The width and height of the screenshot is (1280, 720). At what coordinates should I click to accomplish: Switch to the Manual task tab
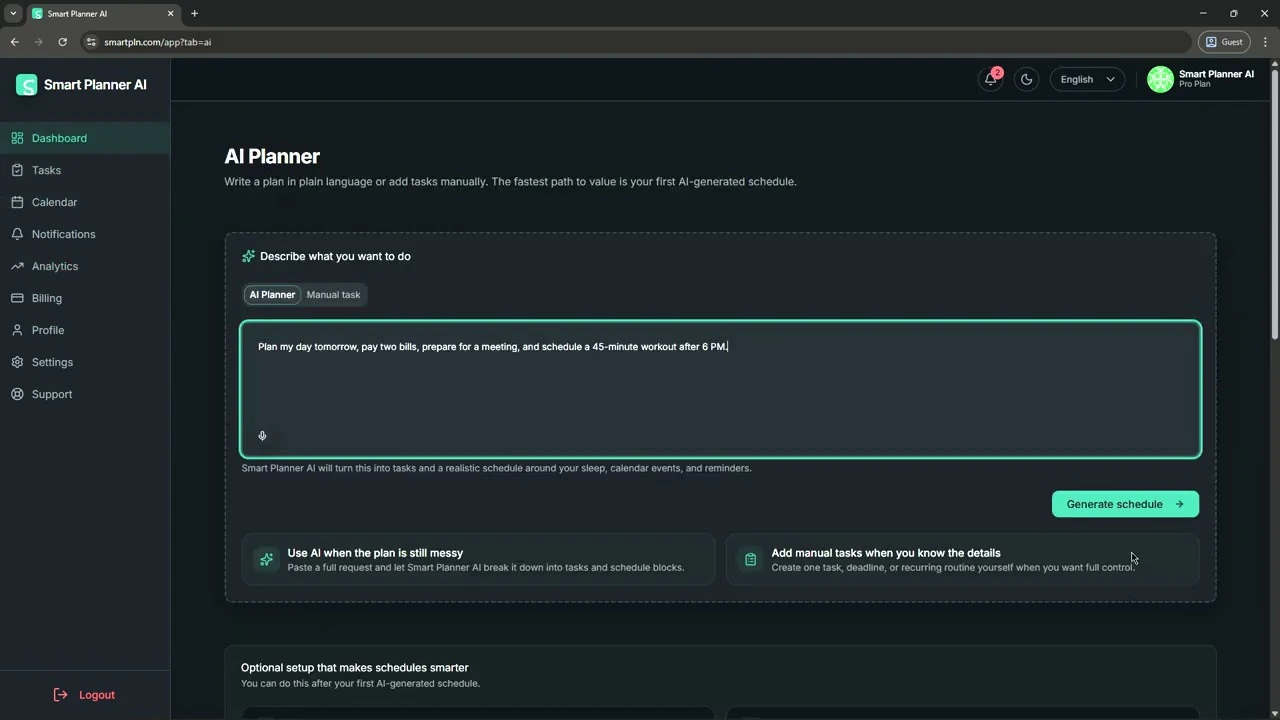333,295
